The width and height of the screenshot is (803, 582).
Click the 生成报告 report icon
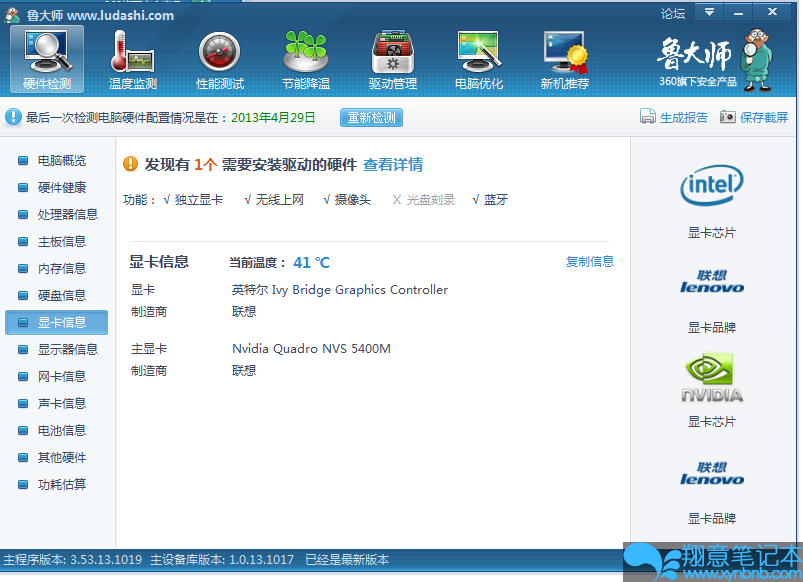[648, 117]
